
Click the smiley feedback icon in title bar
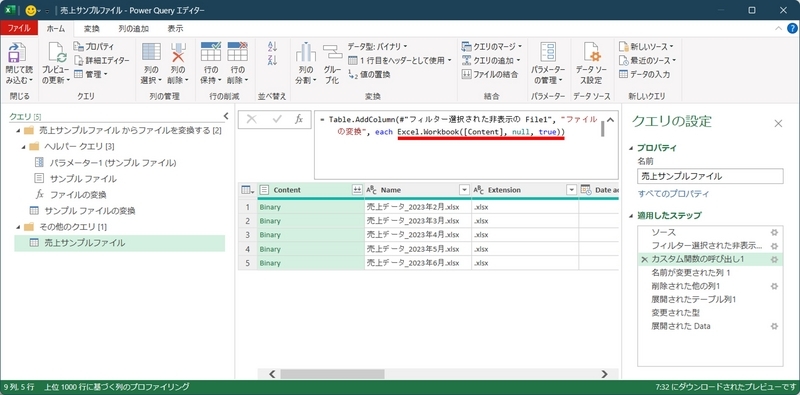click(31, 10)
